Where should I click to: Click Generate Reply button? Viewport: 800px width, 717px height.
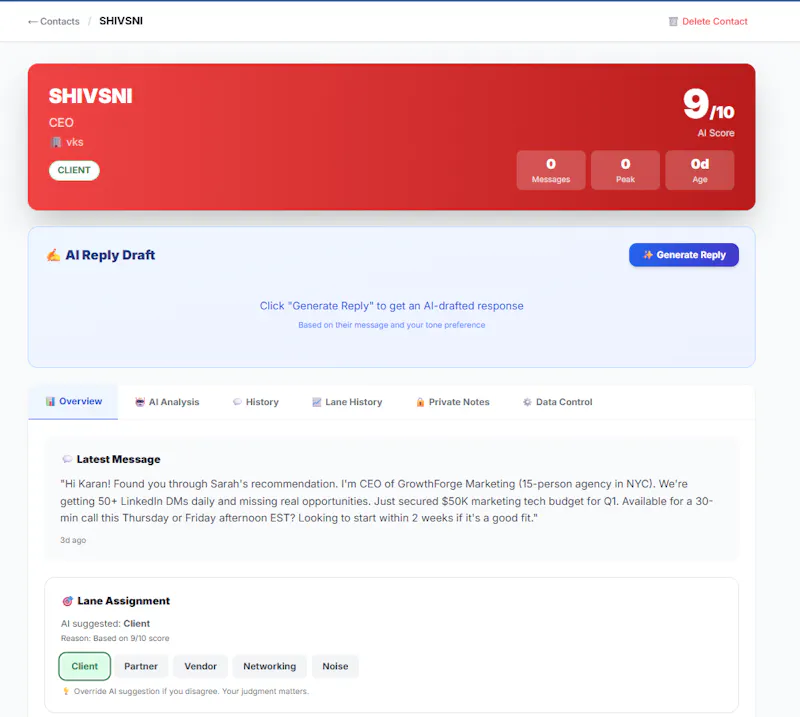(x=684, y=255)
